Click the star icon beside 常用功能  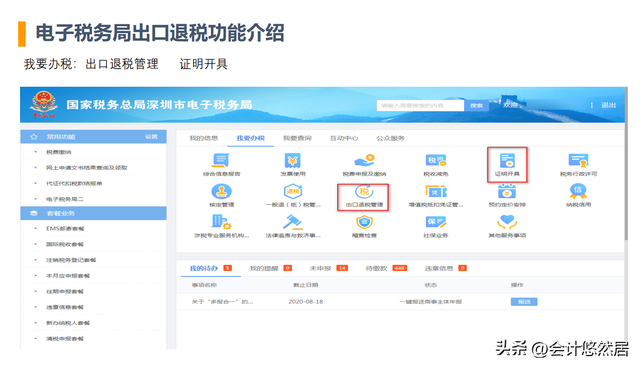[34, 137]
